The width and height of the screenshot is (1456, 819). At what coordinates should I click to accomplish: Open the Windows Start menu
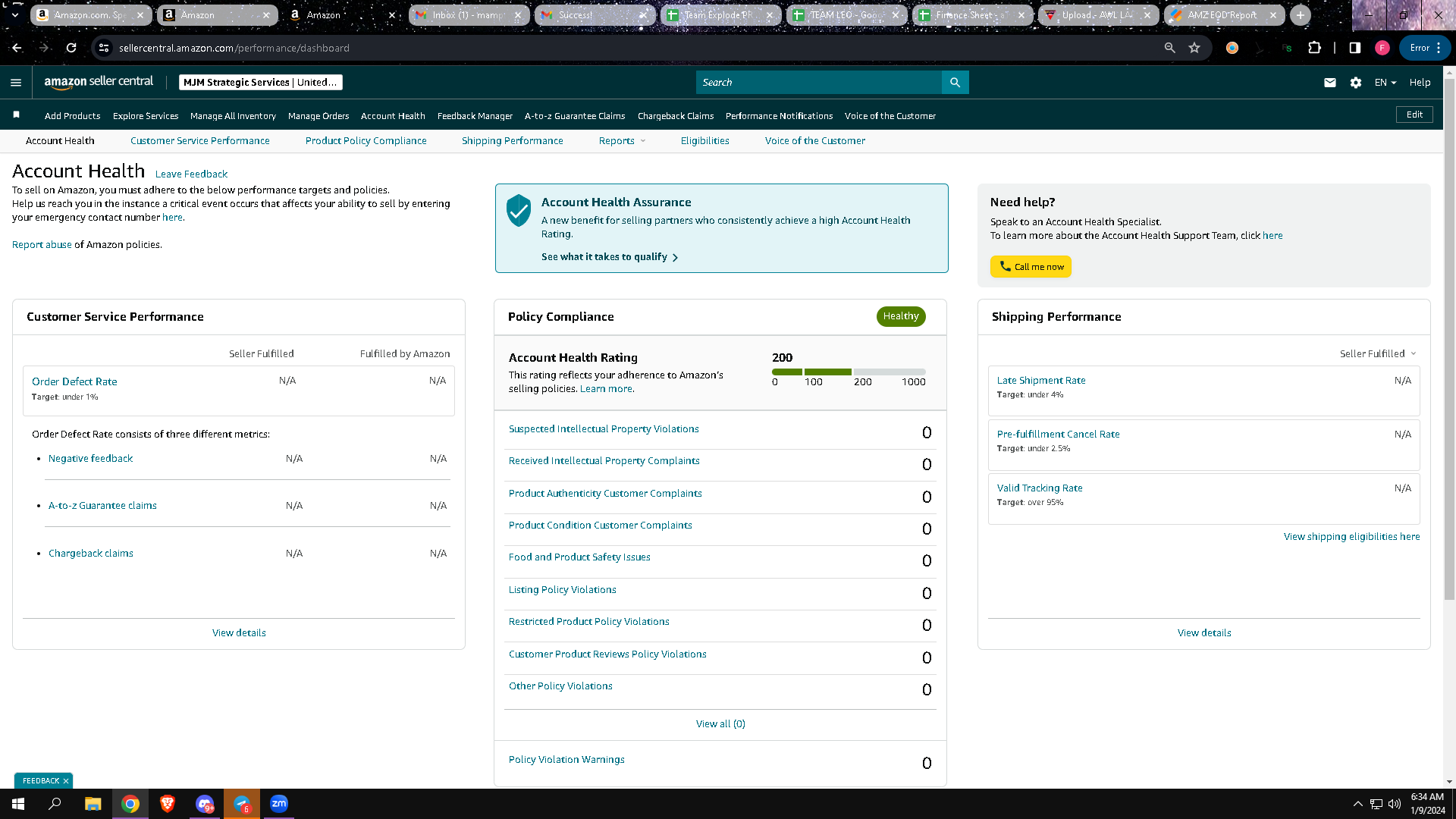pyautogui.click(x=18, y=804)
